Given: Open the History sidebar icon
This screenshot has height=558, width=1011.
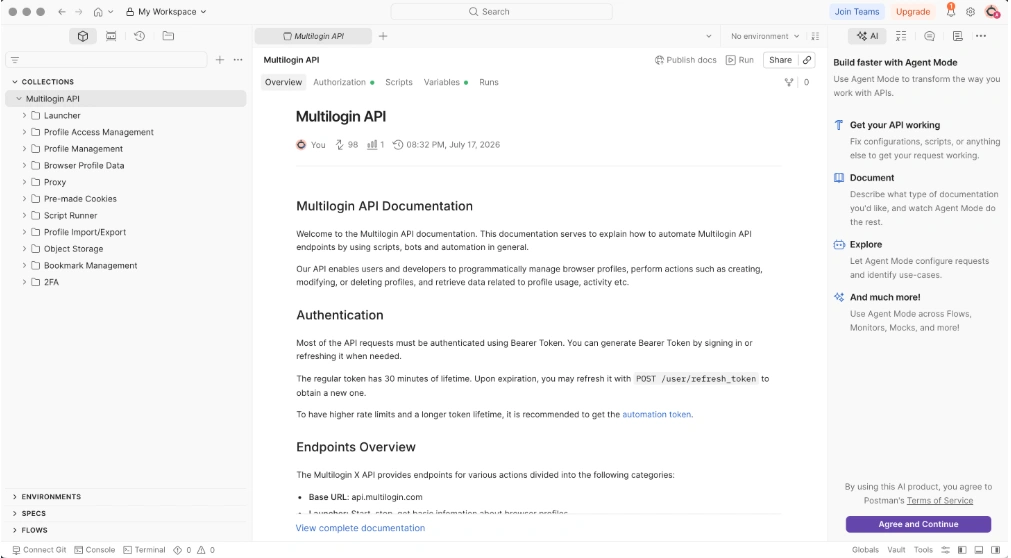Looking at the screenshot, I should tap(139, 36).
